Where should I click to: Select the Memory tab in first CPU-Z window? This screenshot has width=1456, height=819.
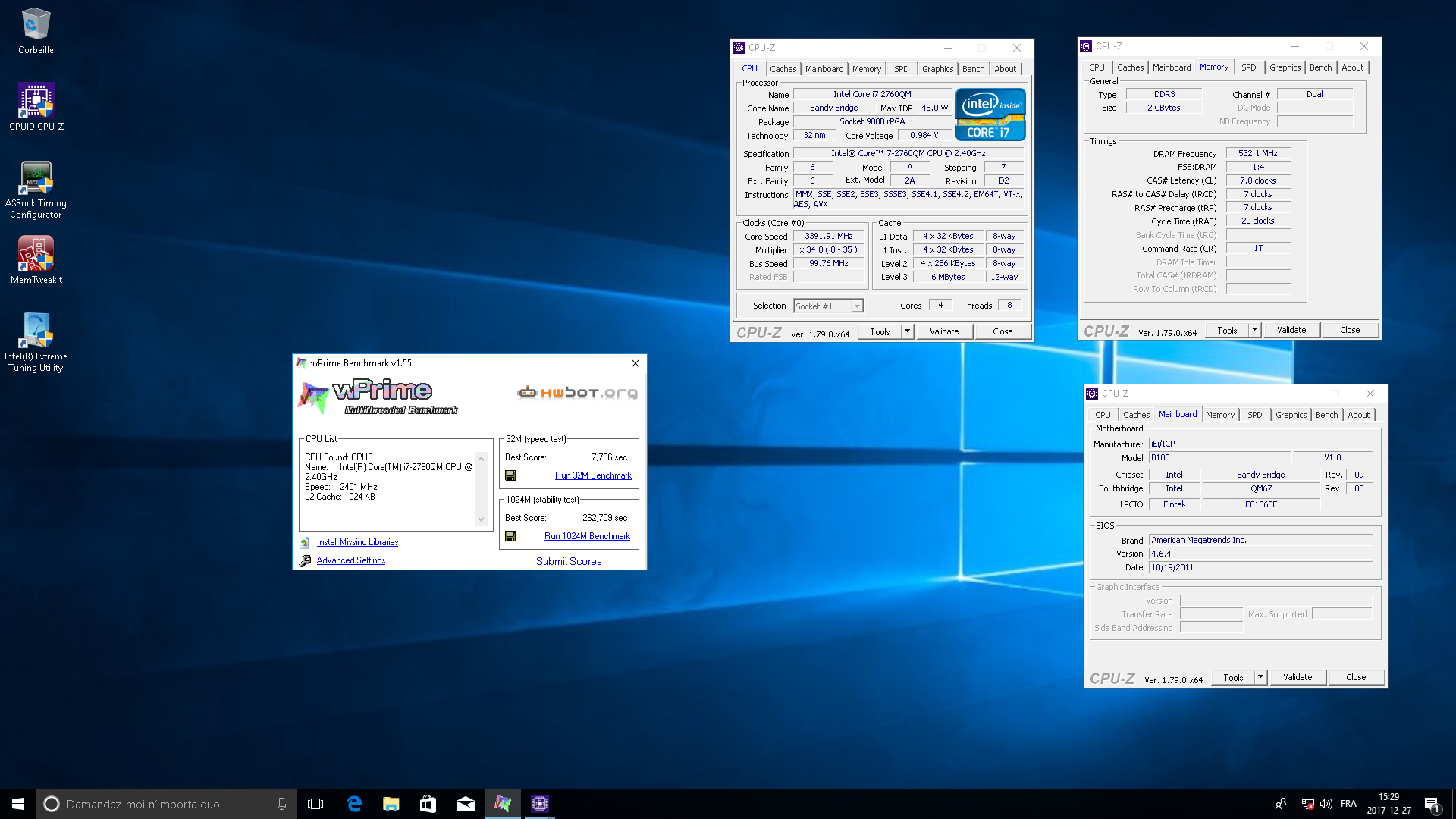pyautogui.click(x=867, y=69)
